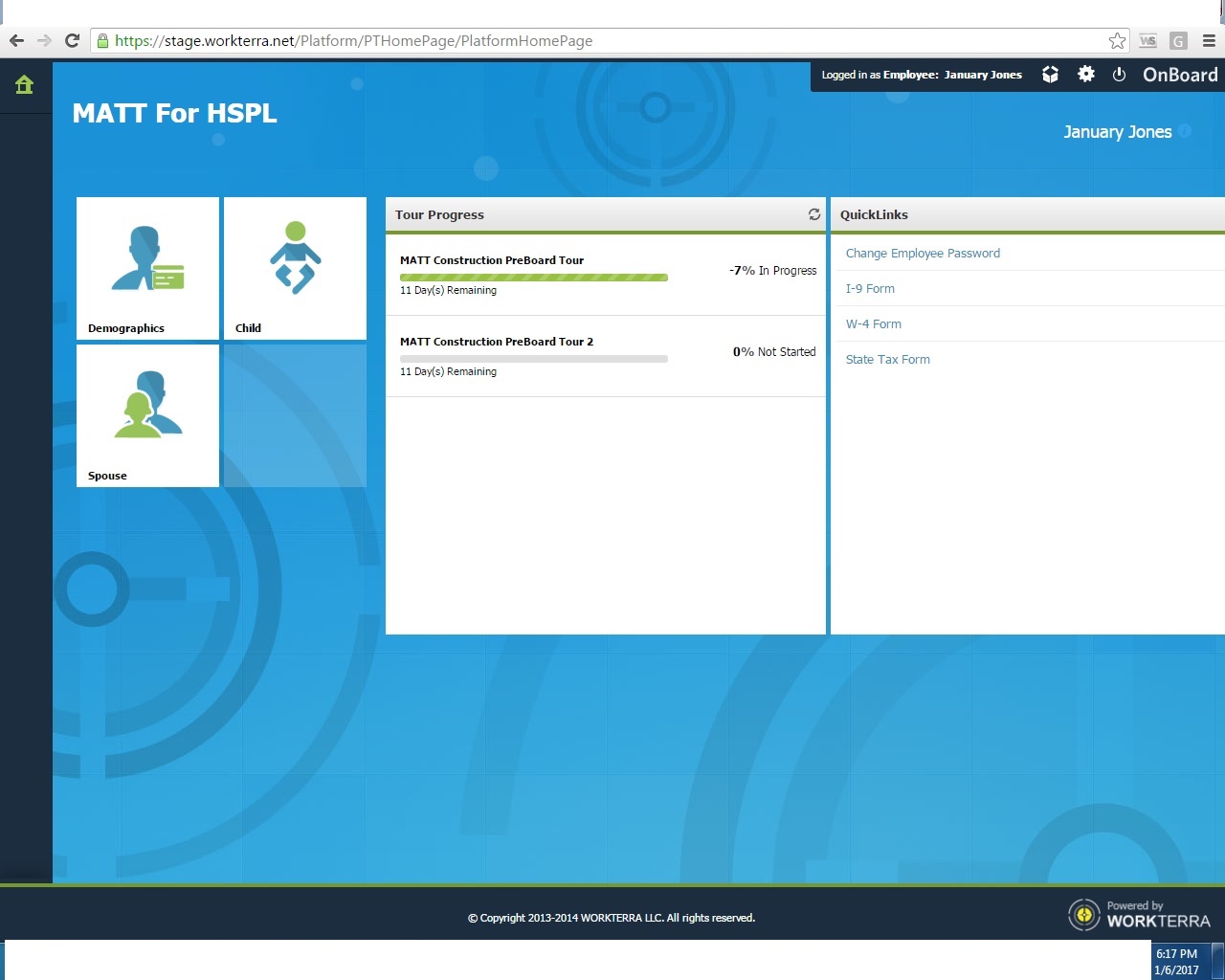
Task: Click the power logout icon
Action: [x=1119, y=75]
